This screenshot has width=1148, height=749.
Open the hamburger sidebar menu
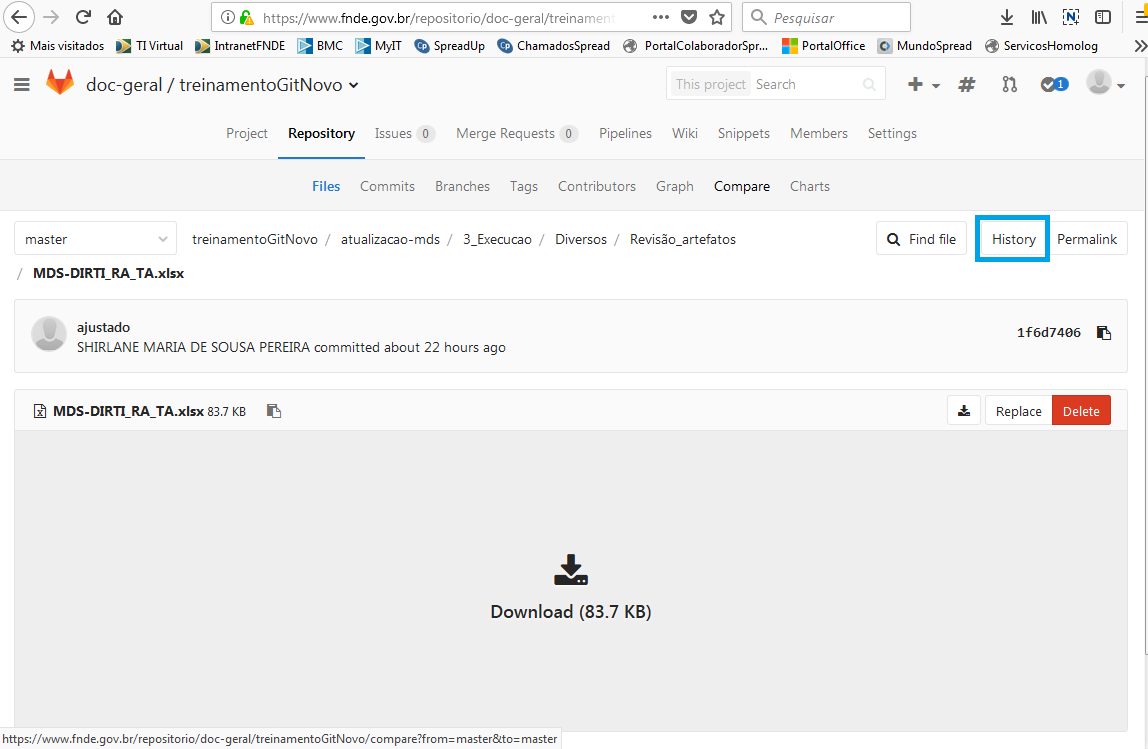21,84
